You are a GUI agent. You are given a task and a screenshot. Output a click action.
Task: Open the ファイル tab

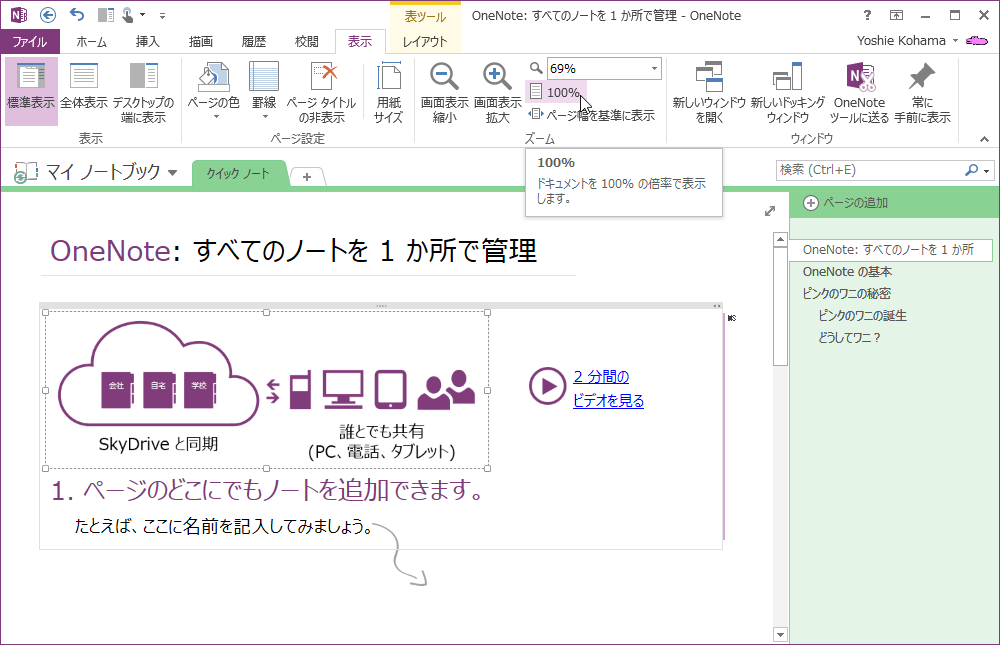click(30, 41)
